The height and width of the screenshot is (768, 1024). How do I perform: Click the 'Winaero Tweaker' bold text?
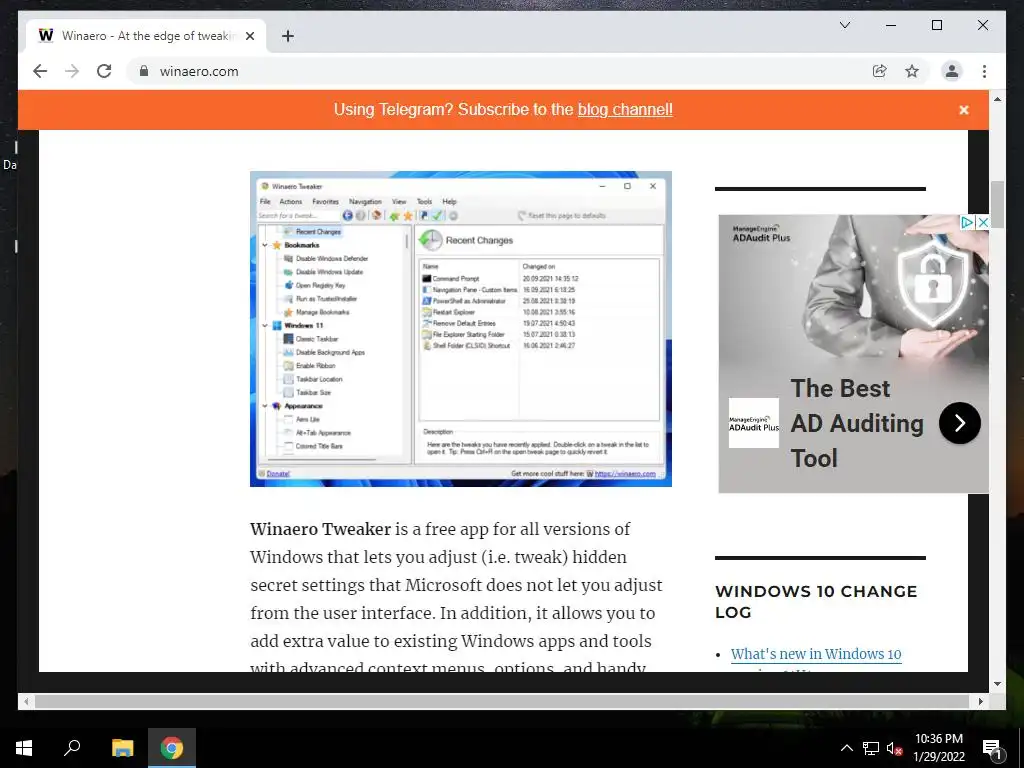[320, 529]
